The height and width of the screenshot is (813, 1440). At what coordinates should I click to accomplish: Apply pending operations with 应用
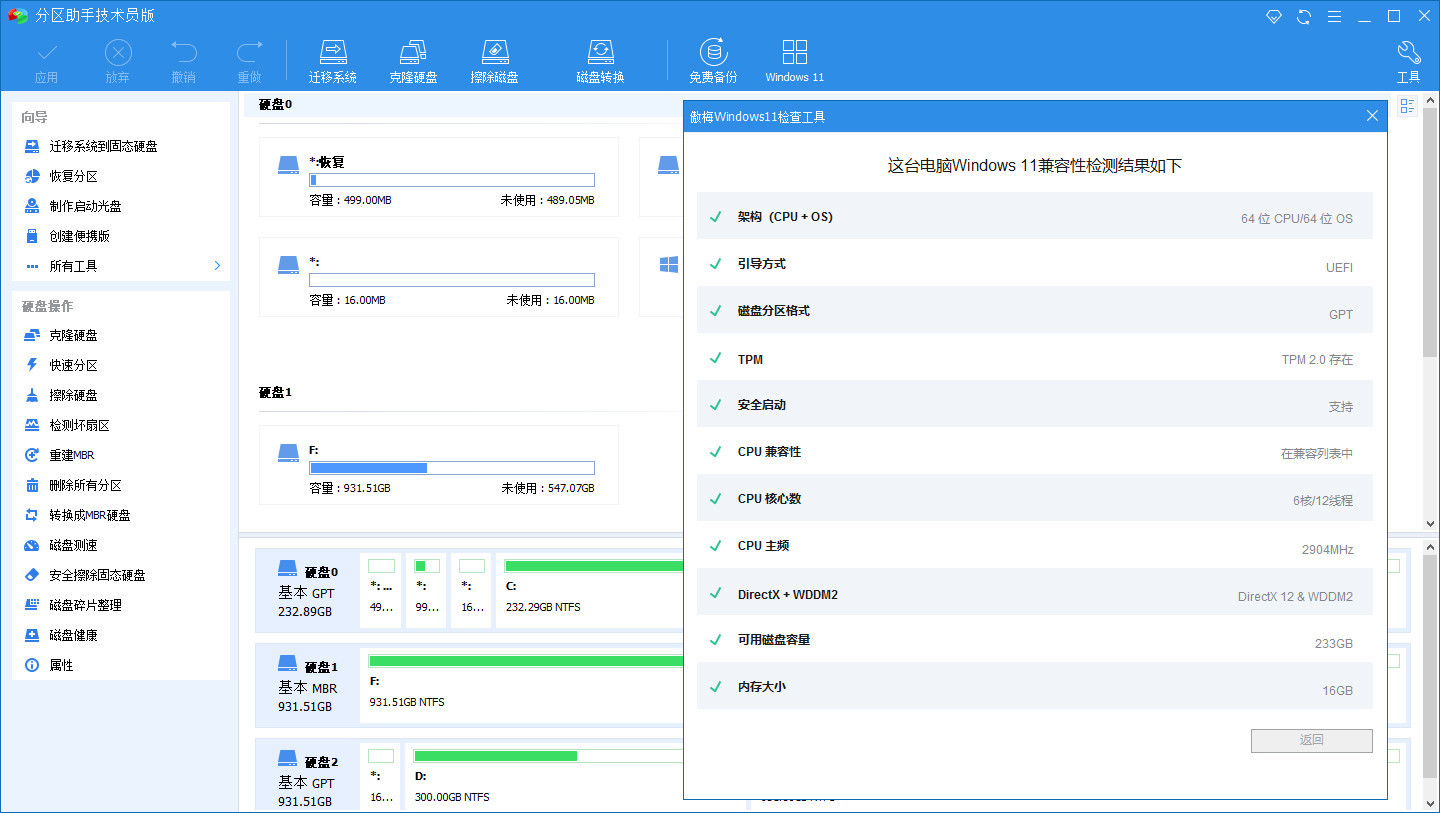coord(46,58)
